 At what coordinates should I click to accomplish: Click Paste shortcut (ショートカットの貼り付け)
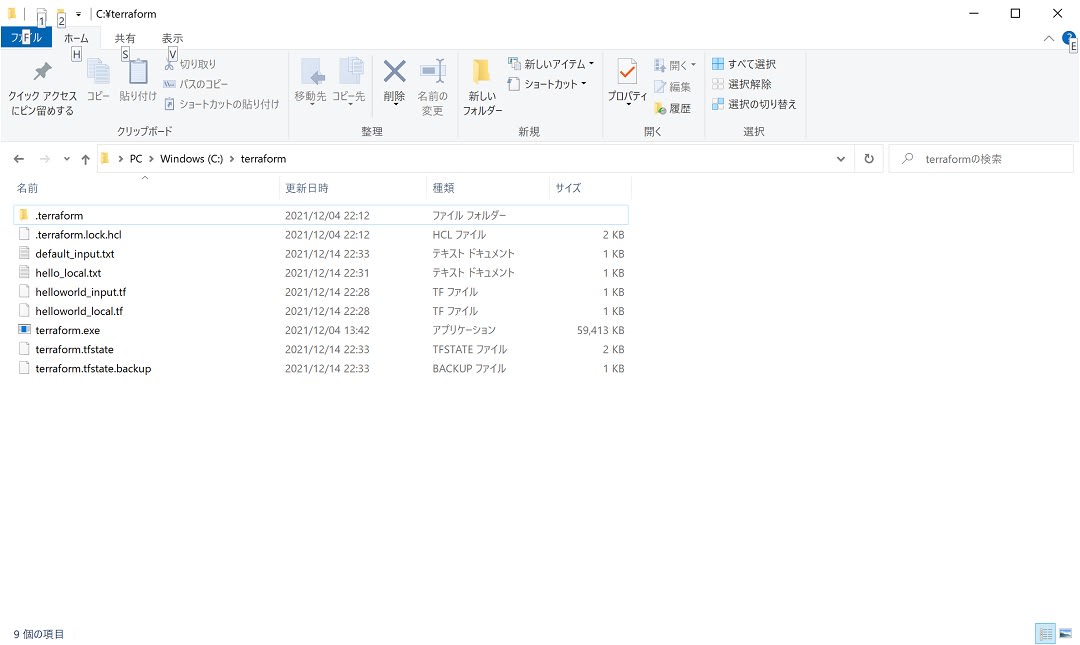point(221,104)
